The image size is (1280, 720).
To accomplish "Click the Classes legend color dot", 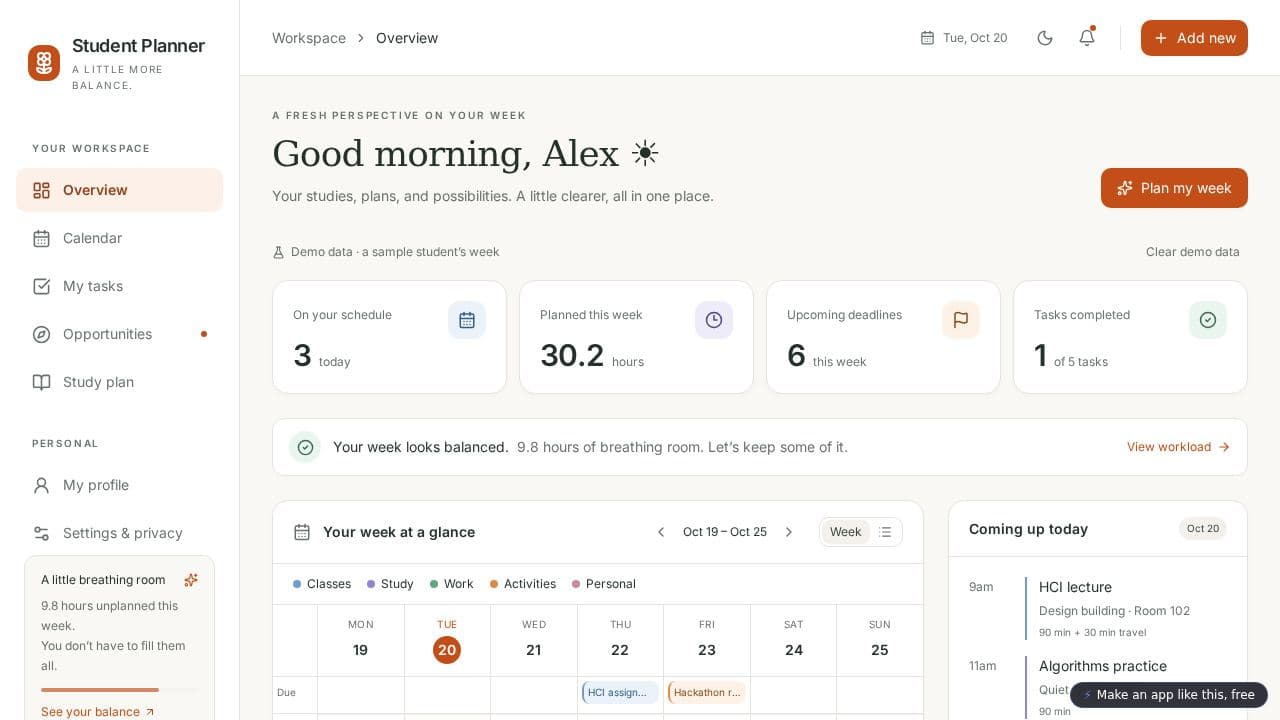I will point(297,584).
